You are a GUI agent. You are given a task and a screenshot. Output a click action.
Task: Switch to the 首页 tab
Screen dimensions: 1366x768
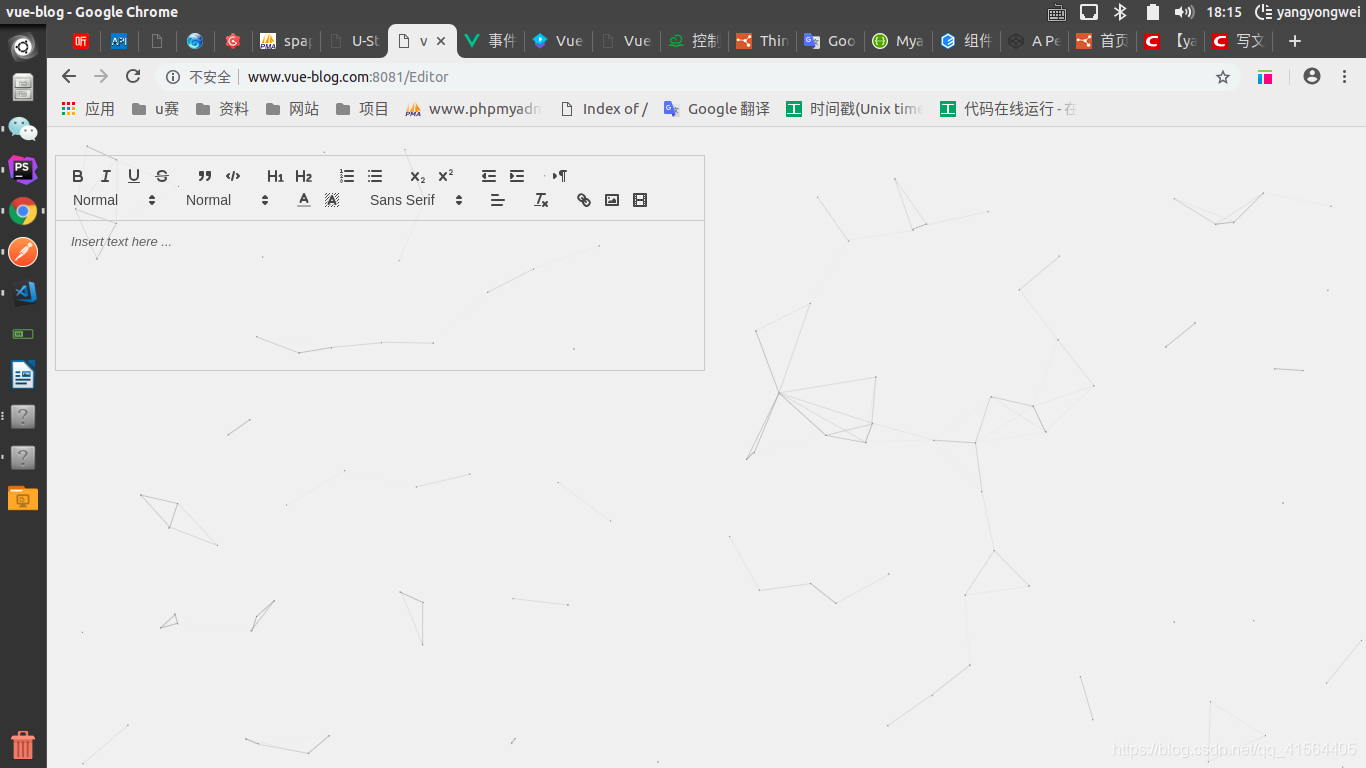(1102, 41)
